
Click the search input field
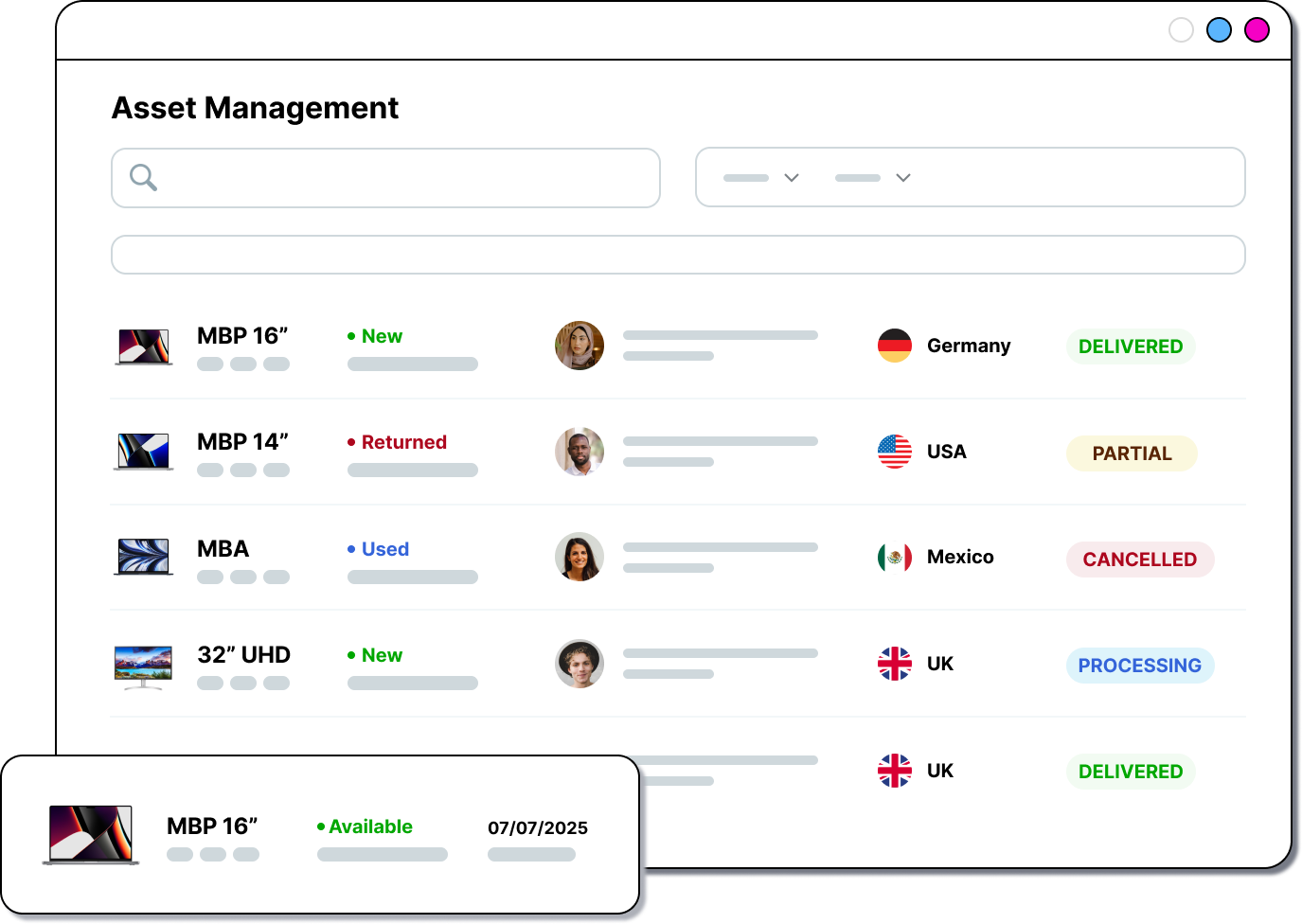407,178
